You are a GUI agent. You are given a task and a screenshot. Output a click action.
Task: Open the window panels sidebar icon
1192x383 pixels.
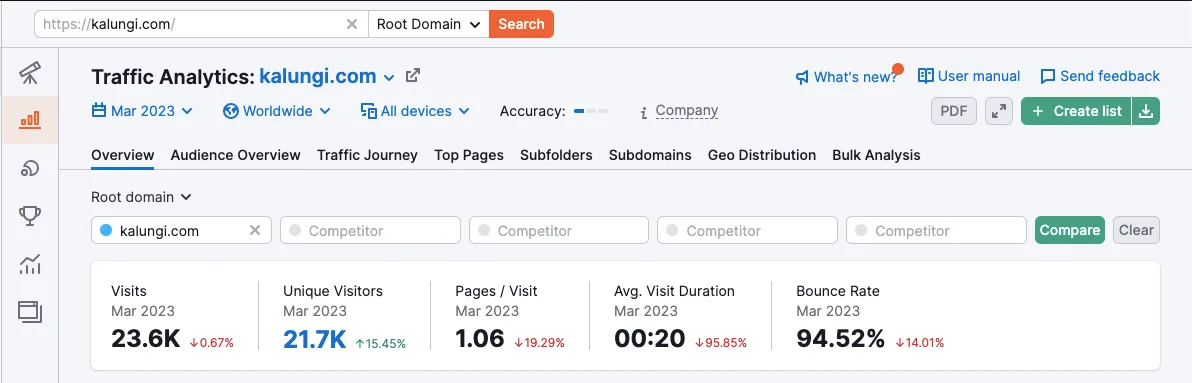(x=30, y=312)
